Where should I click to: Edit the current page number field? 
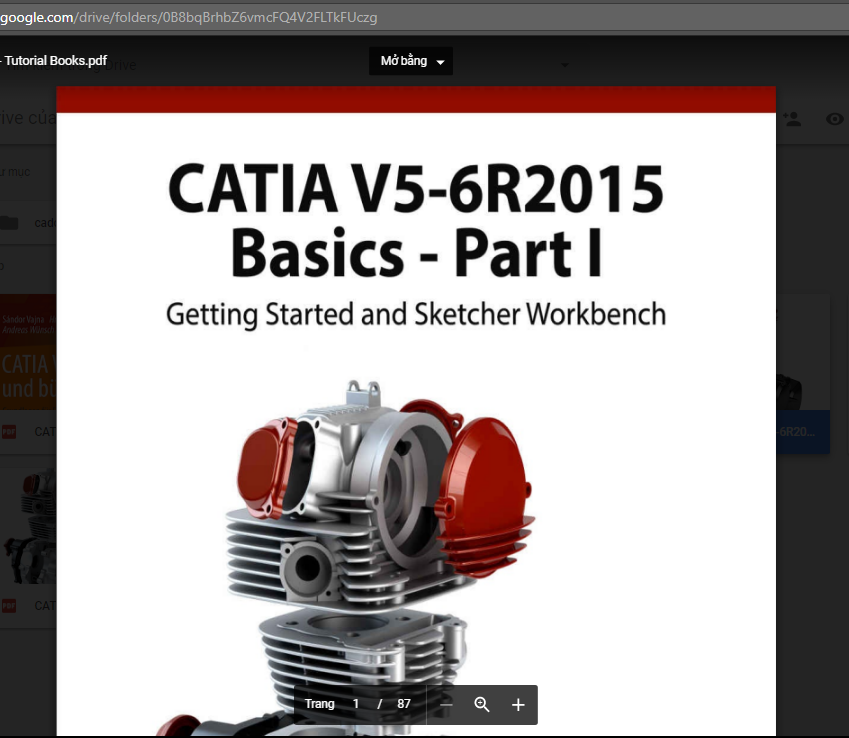coord(356,704)
